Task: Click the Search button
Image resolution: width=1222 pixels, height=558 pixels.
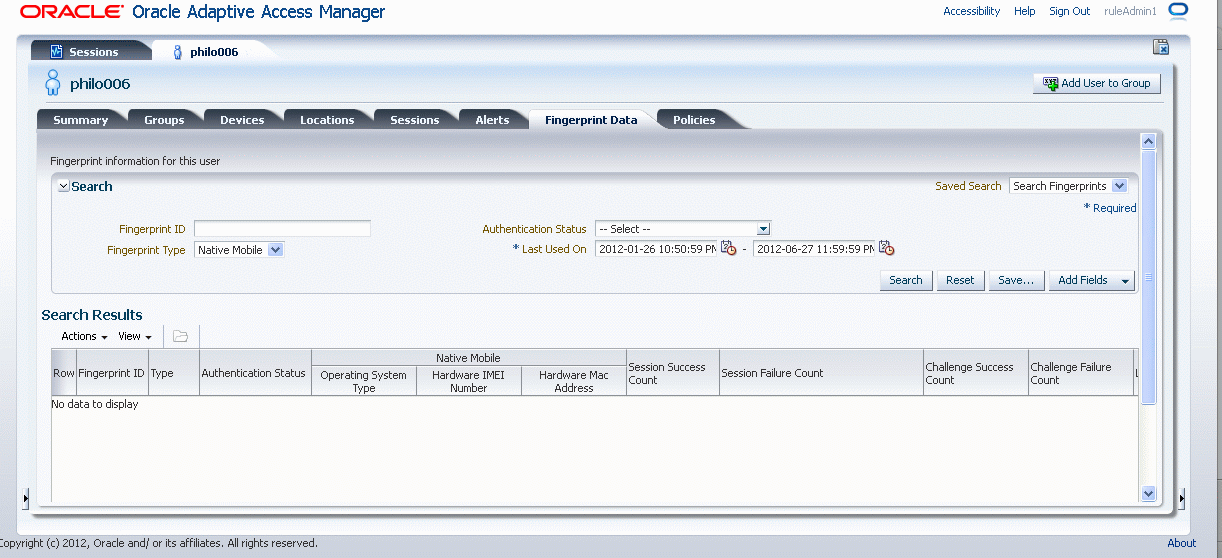Action: tap(906, 281)
